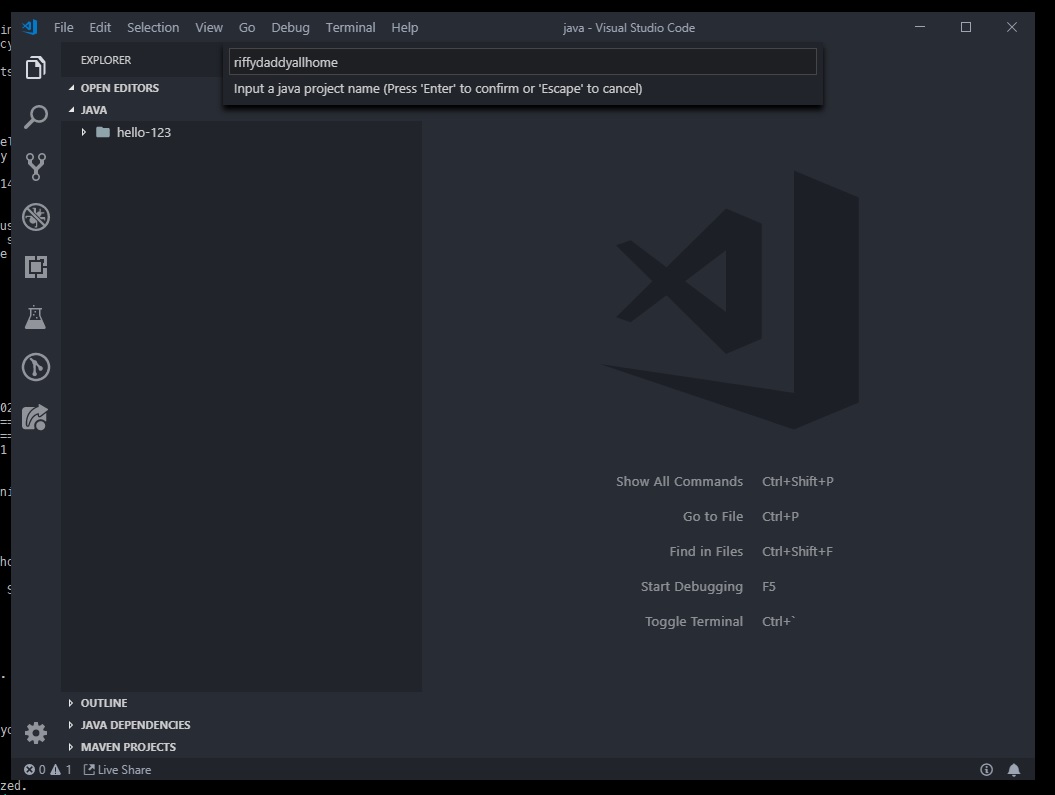1055x795 pixels.
Task: Expand the hello-123 folder arrow
Action: [x=83, y=132]
